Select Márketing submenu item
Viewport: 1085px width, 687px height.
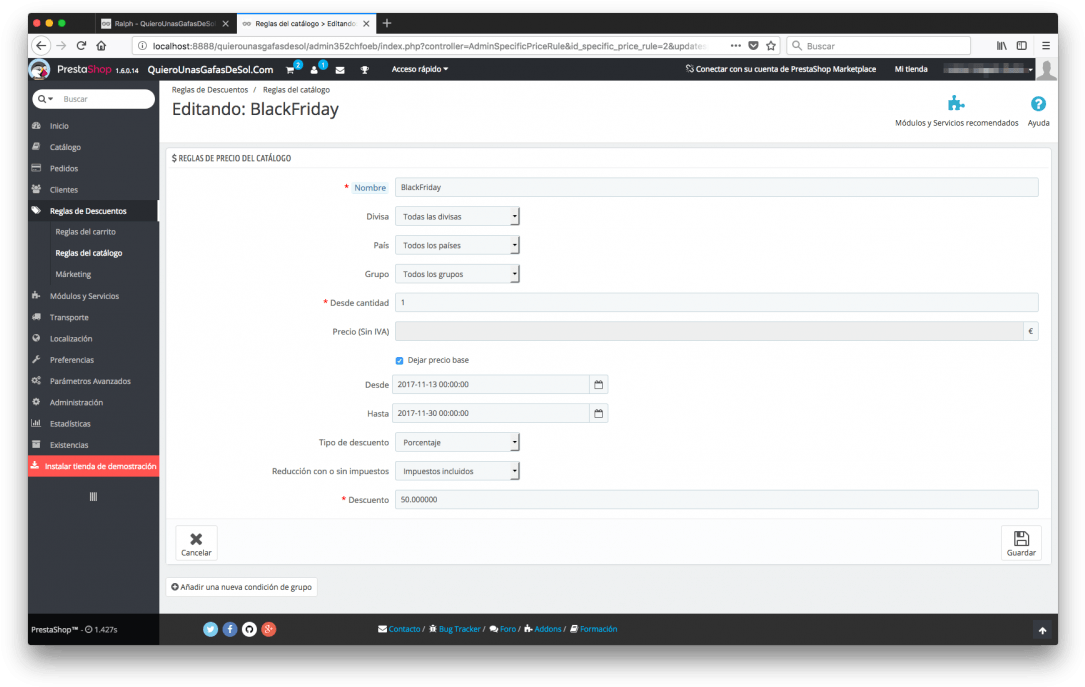coord(73,275)
